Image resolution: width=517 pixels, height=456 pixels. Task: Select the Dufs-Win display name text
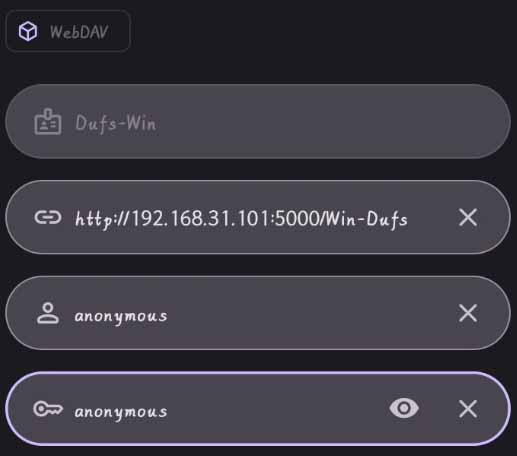[x=115, y=123]
